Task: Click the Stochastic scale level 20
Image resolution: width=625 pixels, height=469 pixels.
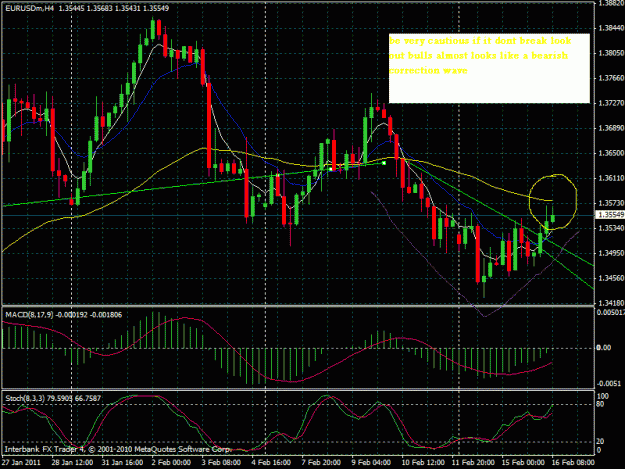Action: (x=600, y=442)
